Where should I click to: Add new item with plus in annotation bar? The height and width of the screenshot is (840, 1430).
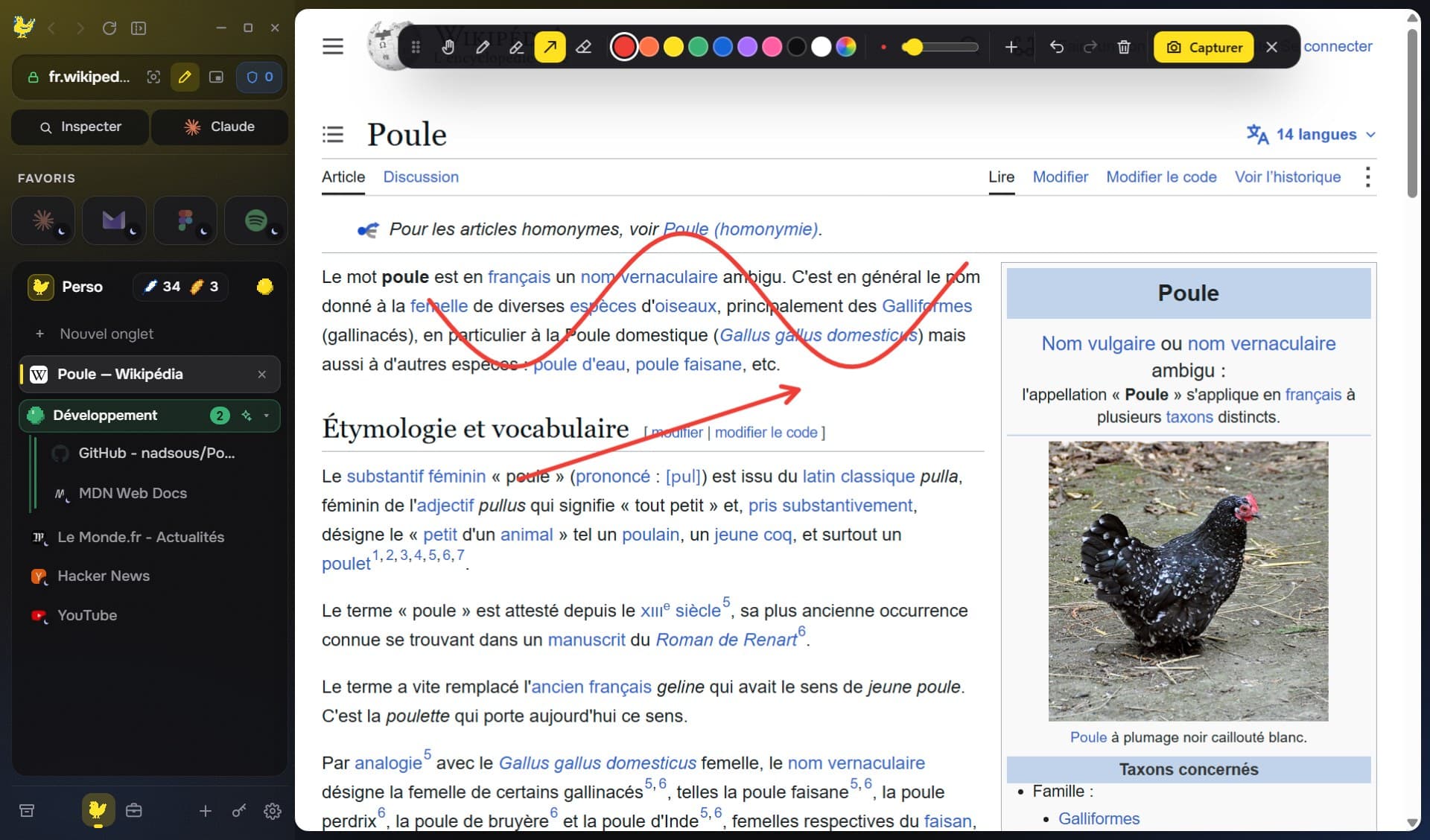coord(1011,47)
